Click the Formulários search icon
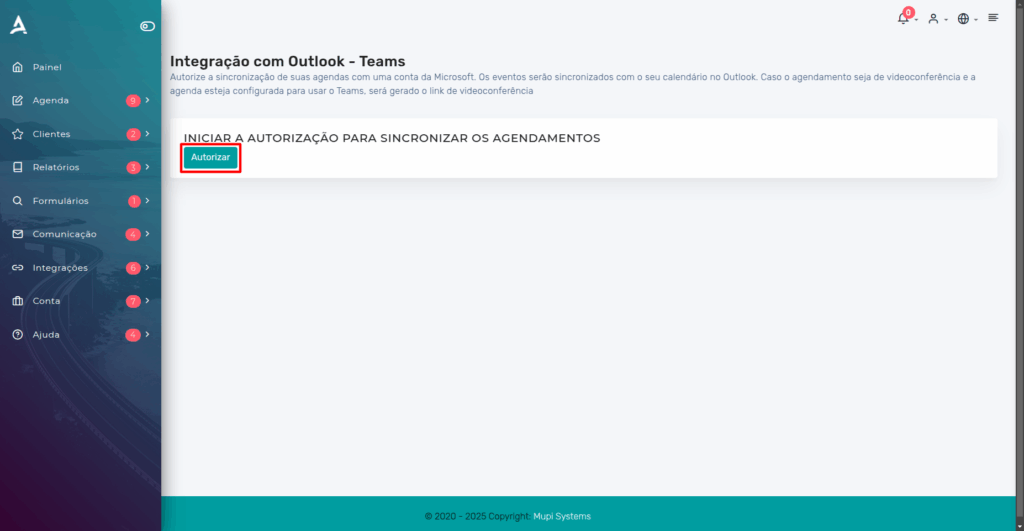1024x531 pixels. [18, 201]
